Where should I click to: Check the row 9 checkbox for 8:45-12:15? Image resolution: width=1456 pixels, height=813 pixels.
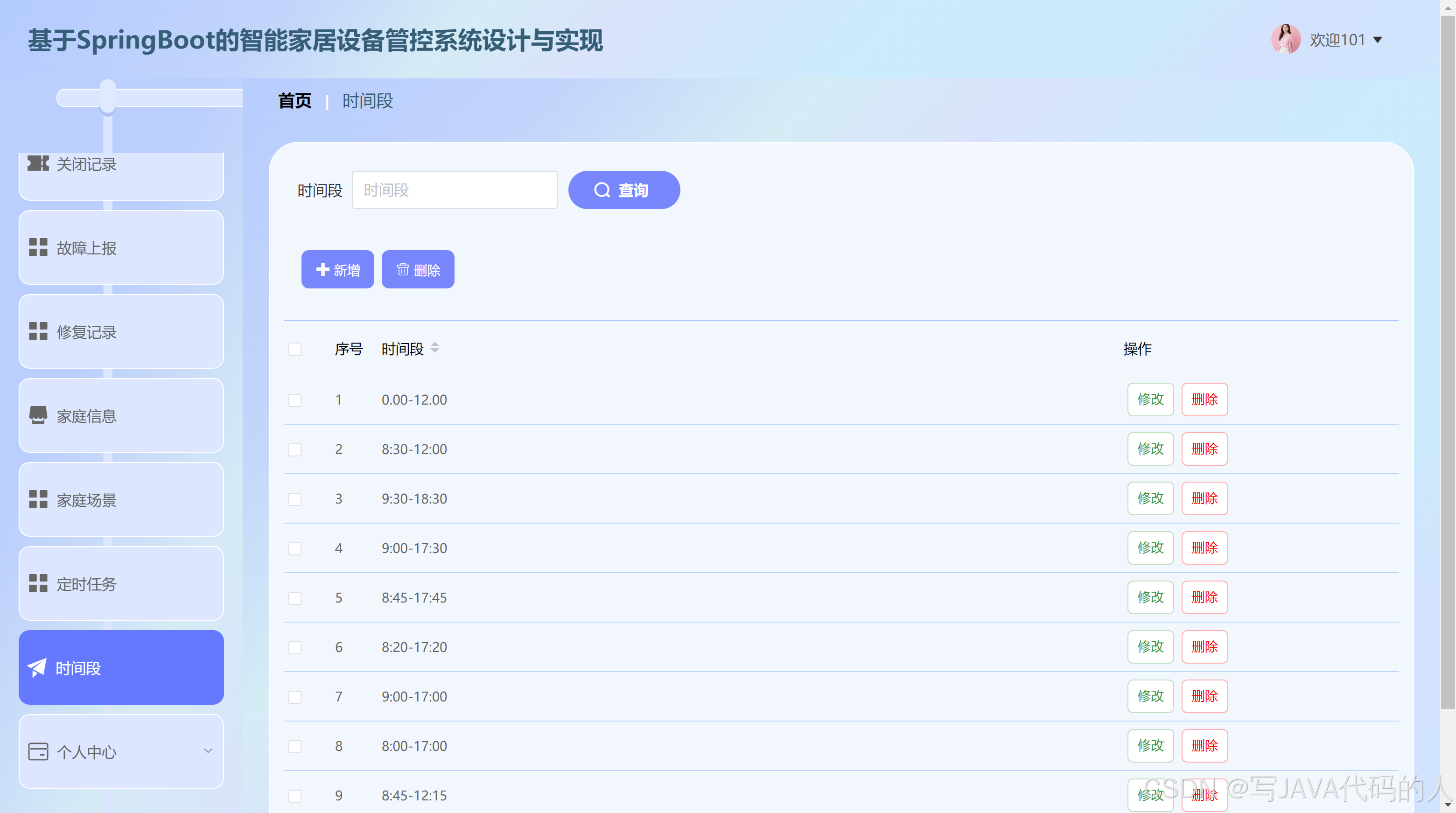[295, 796]
